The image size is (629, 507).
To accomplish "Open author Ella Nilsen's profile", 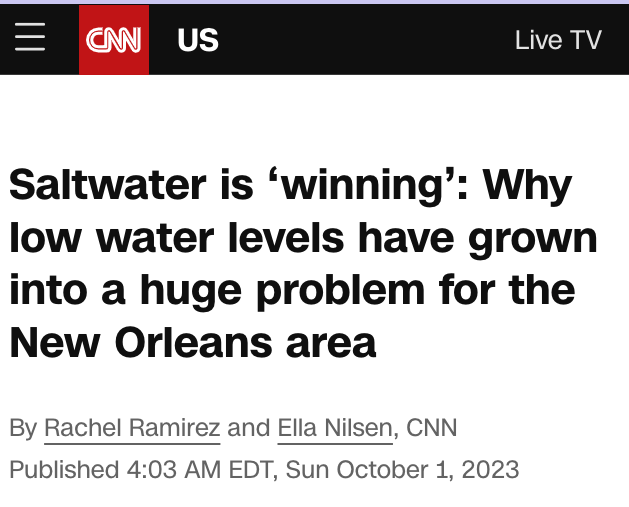I will coord(334,428).
